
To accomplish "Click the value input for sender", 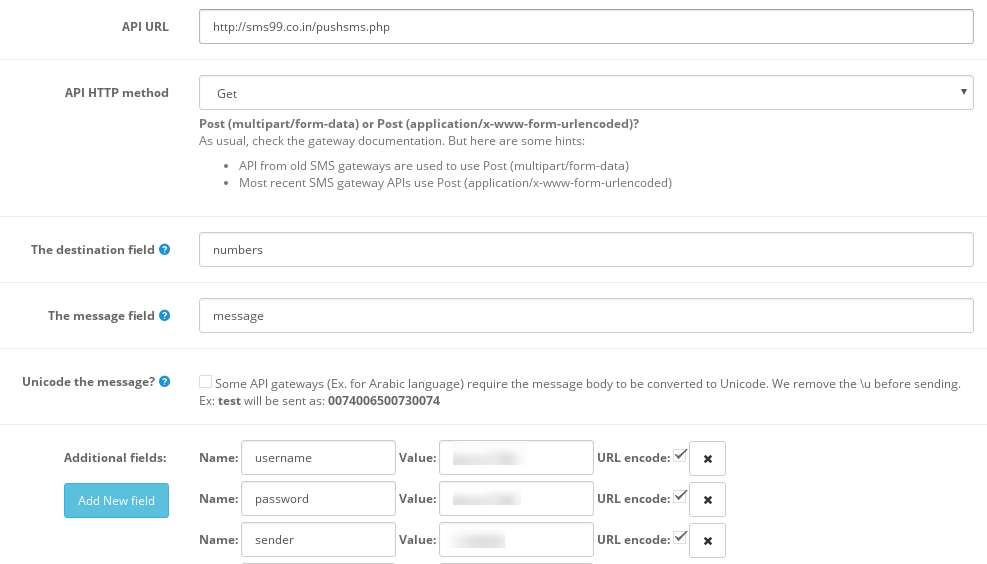I will coord(516,540).
